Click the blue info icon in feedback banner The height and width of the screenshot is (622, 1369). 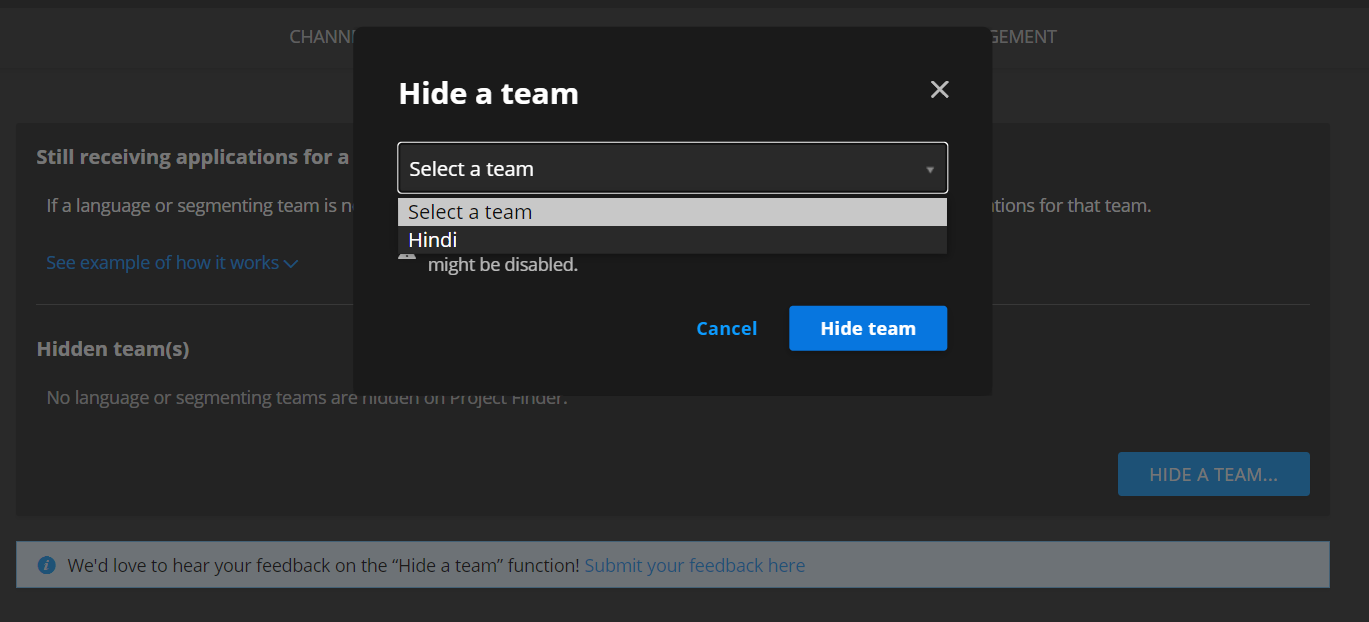46,565
